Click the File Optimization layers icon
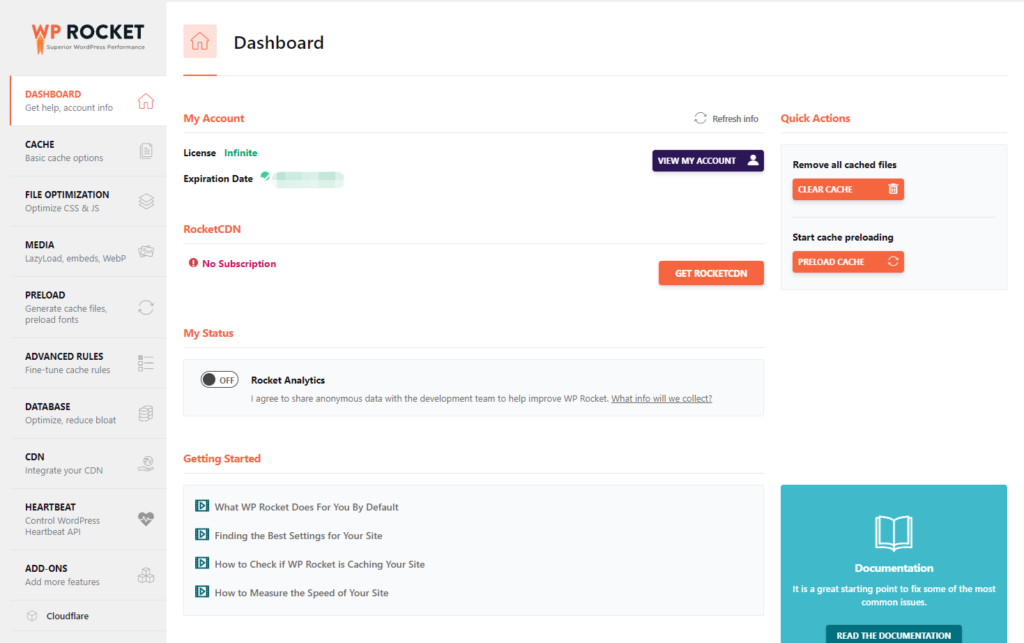 click(x=146, y=201)
